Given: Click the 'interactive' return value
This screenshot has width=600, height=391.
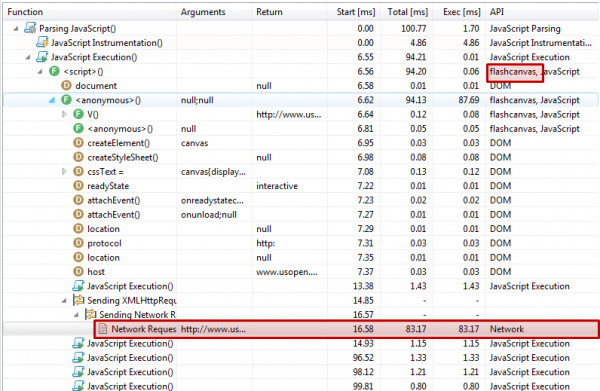Looking at the screenshot, I should tap(277, 186).
